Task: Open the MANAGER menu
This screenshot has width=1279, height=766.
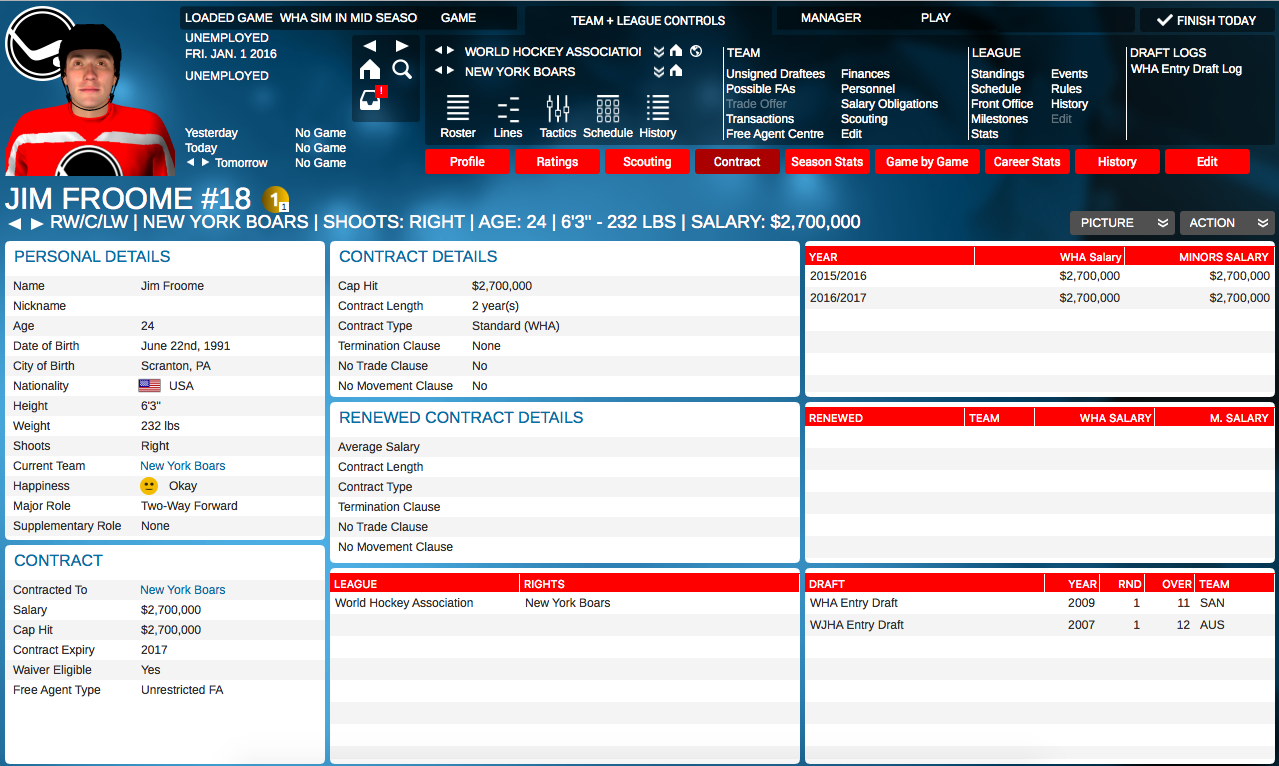Action: pyautogui.click(x=831, y=18)
